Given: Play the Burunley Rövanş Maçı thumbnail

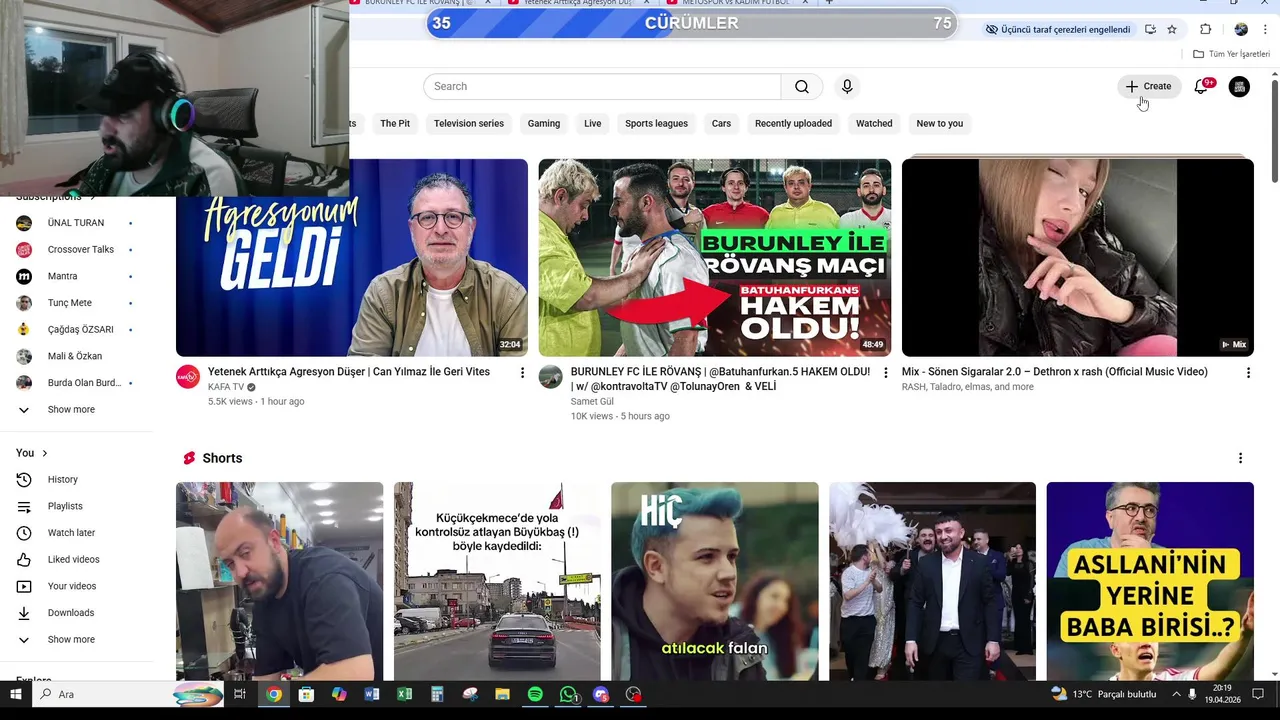Looking at the screenshot, I should [x=715, y=257].
